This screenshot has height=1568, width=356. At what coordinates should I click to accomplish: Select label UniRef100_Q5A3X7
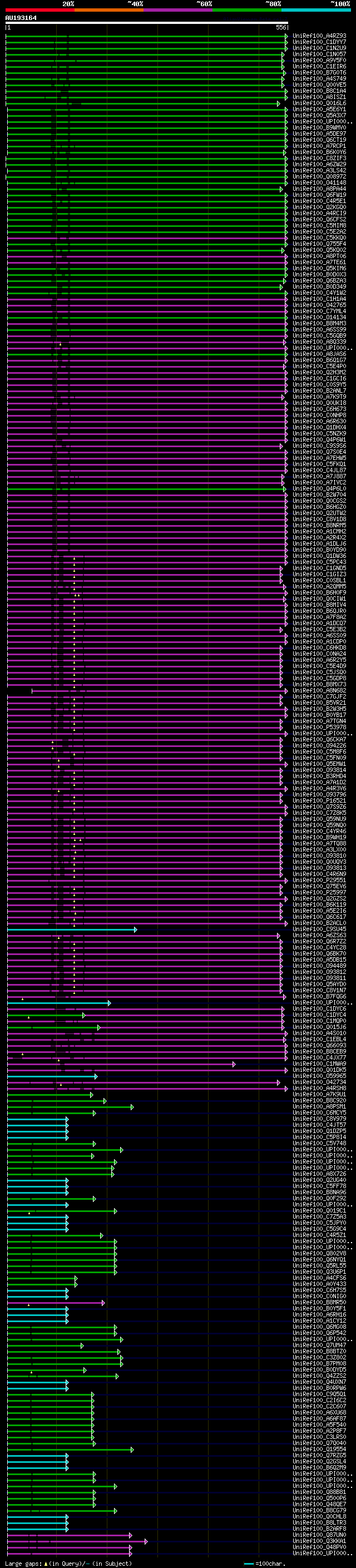(x=319, y=116)
